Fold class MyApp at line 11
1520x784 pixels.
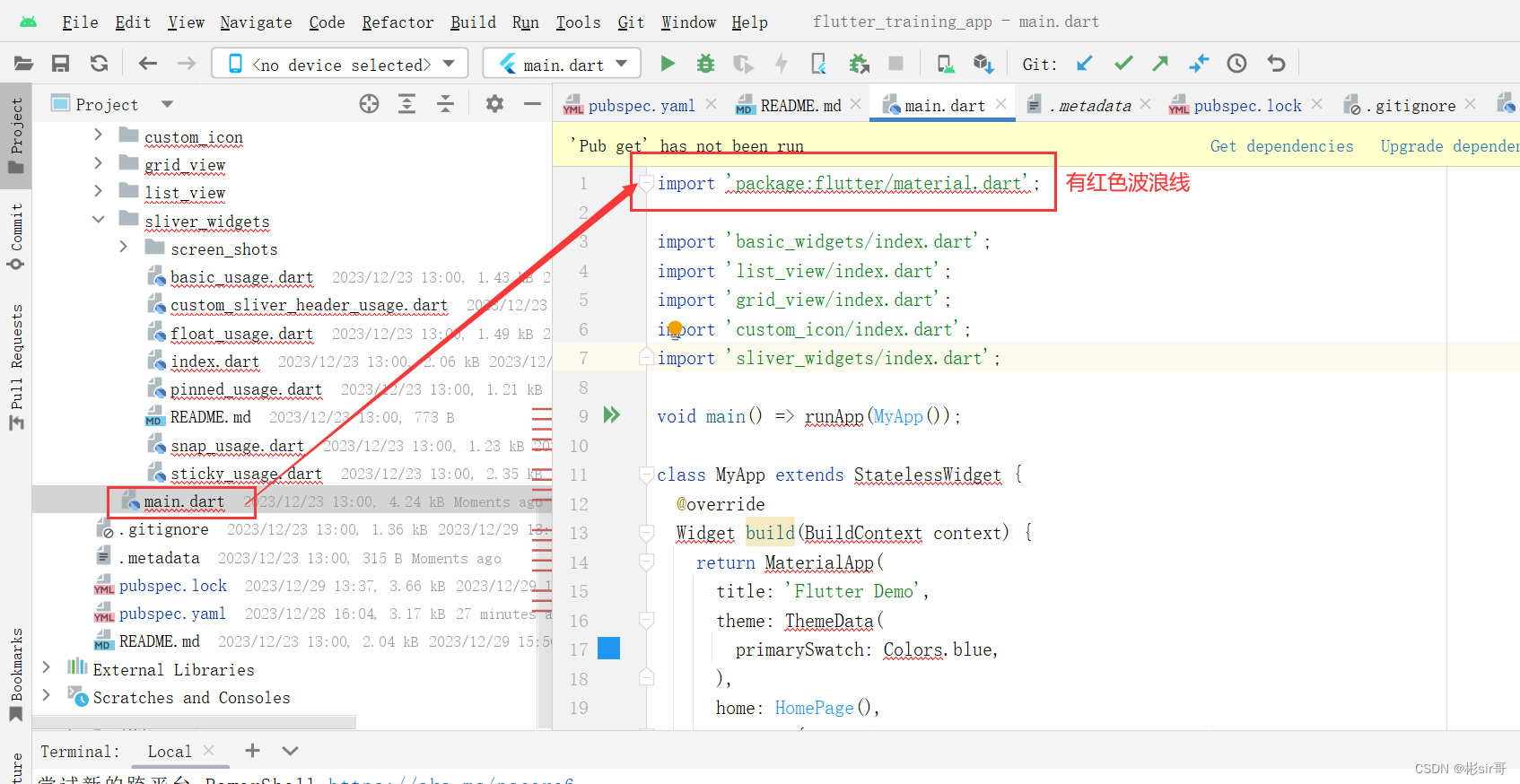[x=646, y=475]
